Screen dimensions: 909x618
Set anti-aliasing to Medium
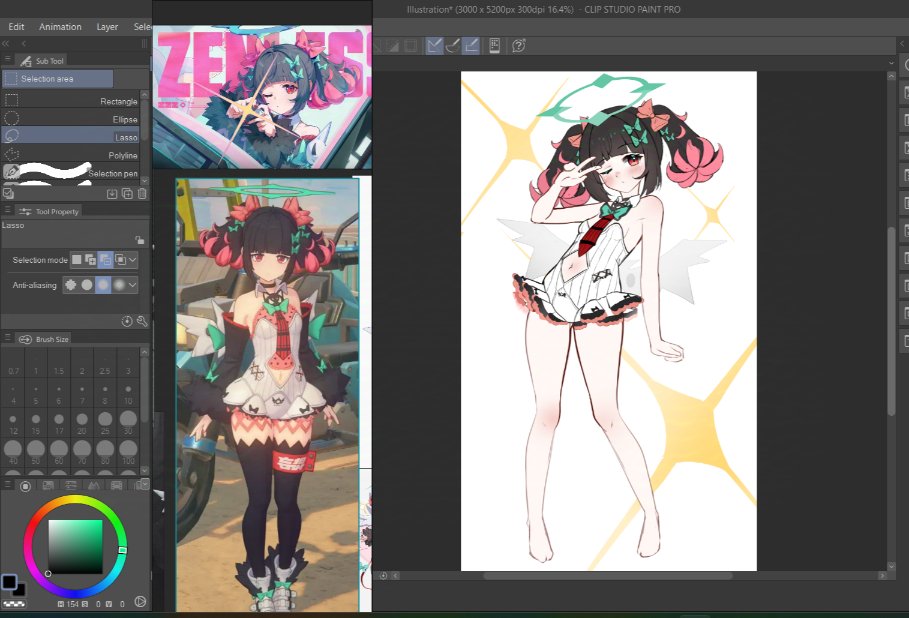(103, 285)
